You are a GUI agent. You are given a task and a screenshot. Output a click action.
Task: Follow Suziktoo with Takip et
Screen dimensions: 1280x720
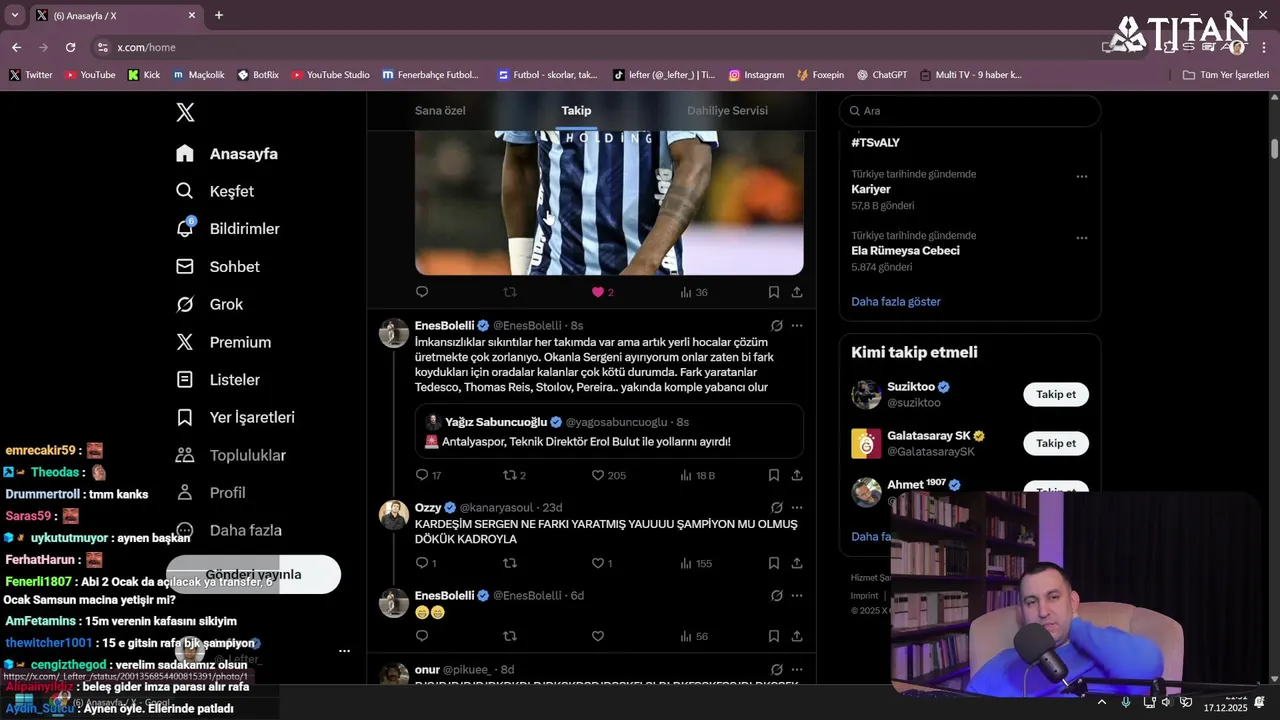(1056, 394)
